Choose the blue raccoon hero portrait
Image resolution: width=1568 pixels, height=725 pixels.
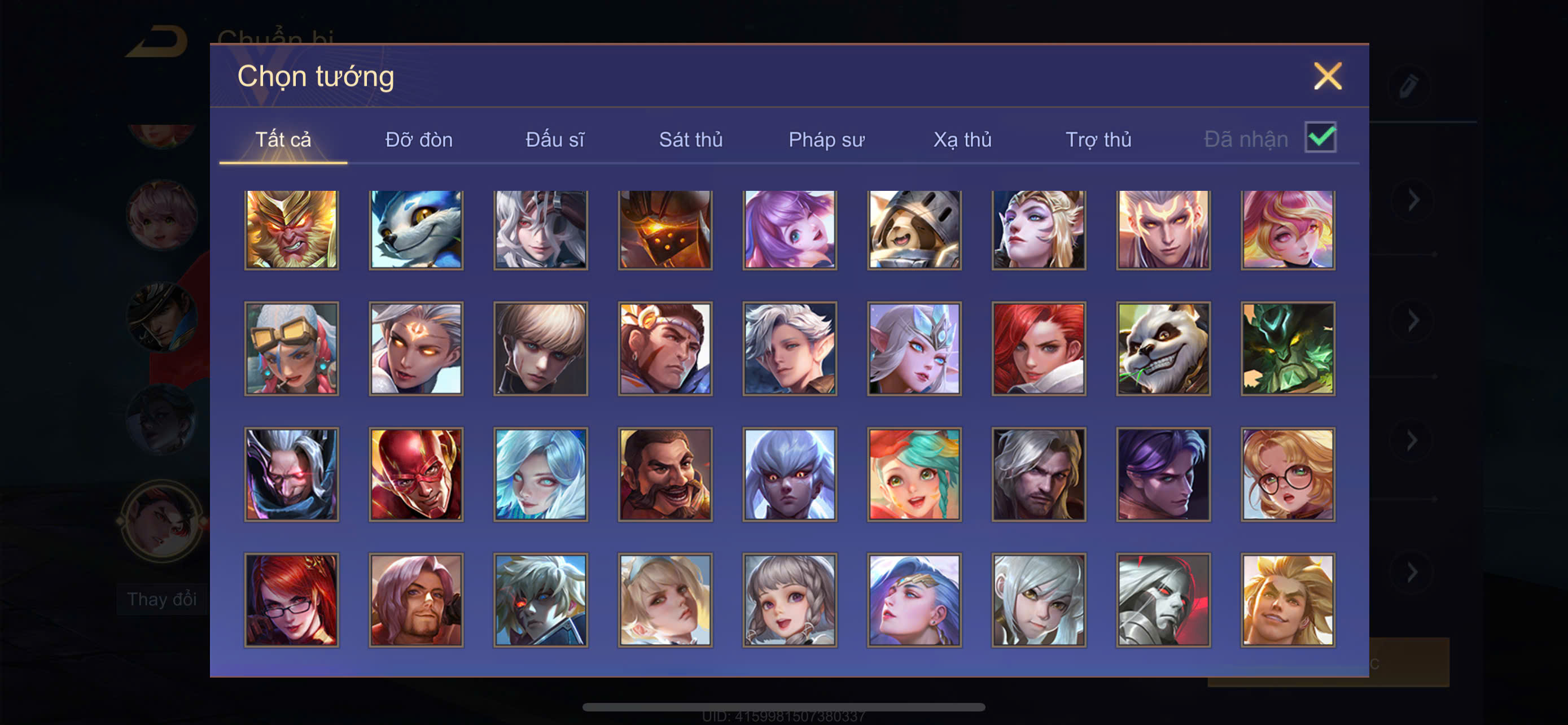coord(416,229)
